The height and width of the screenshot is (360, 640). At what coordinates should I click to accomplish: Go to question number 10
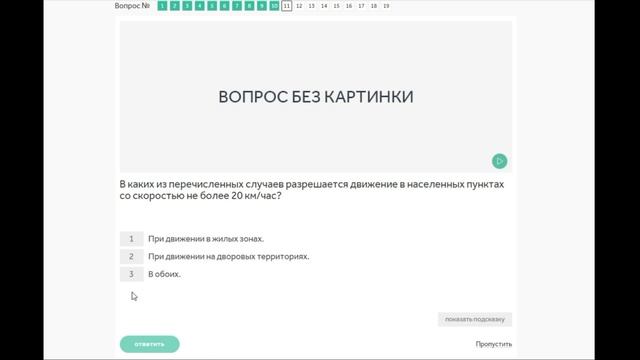point(274,6)
